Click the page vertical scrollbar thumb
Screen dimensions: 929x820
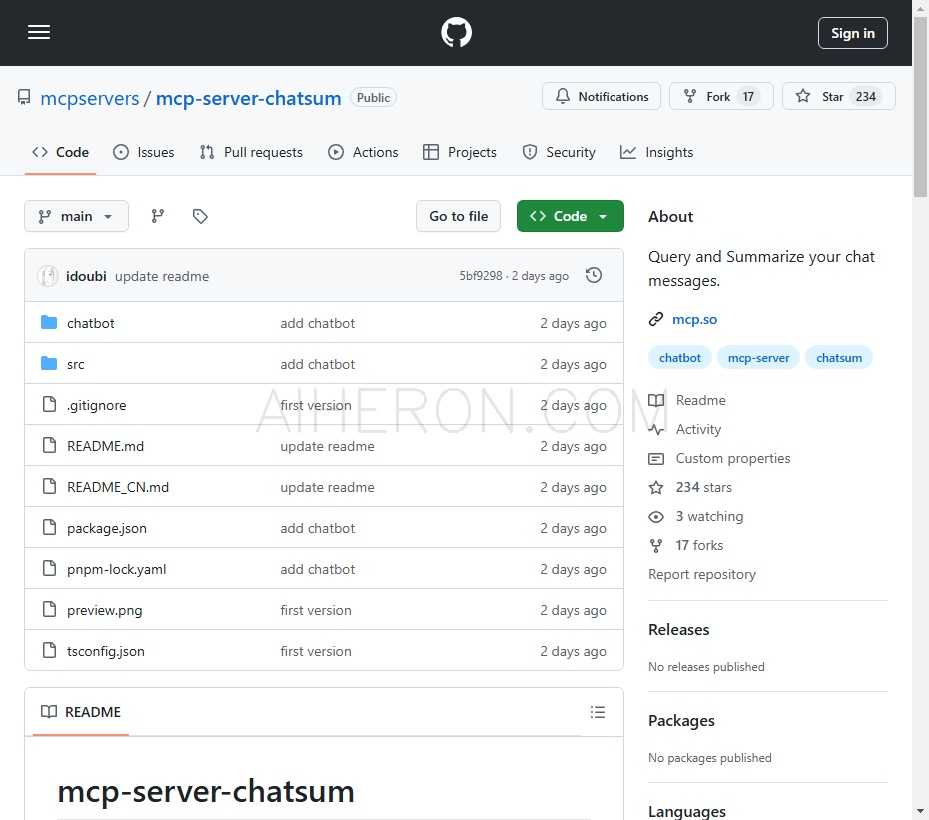point(920,108)
